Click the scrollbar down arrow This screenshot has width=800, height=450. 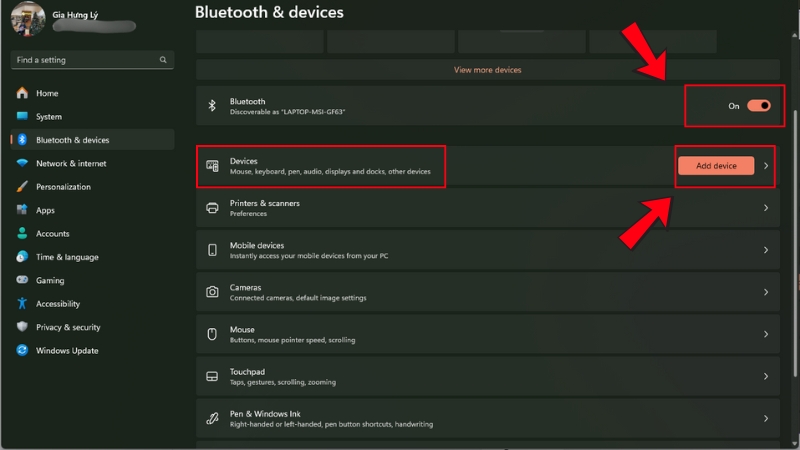point(795,443)
